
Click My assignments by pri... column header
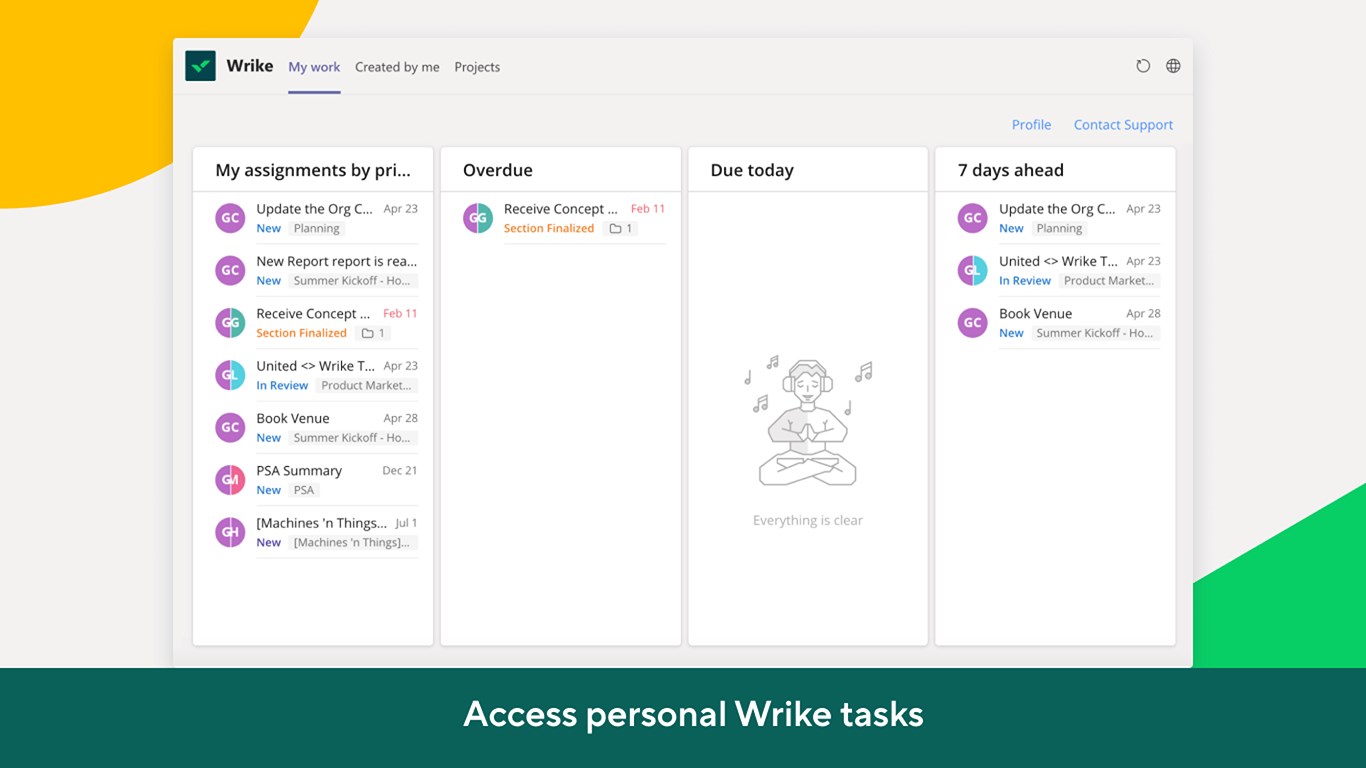click(x=313, y=170)
